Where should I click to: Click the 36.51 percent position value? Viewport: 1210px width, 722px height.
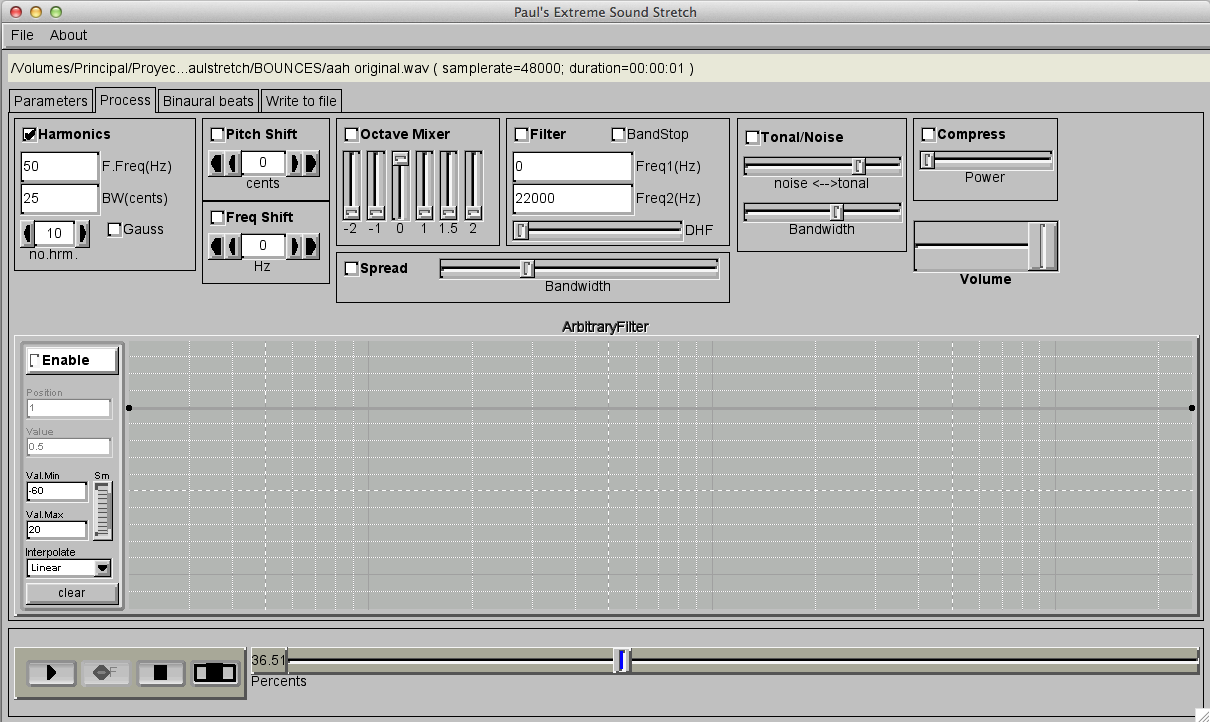click(x=268, y=660)
